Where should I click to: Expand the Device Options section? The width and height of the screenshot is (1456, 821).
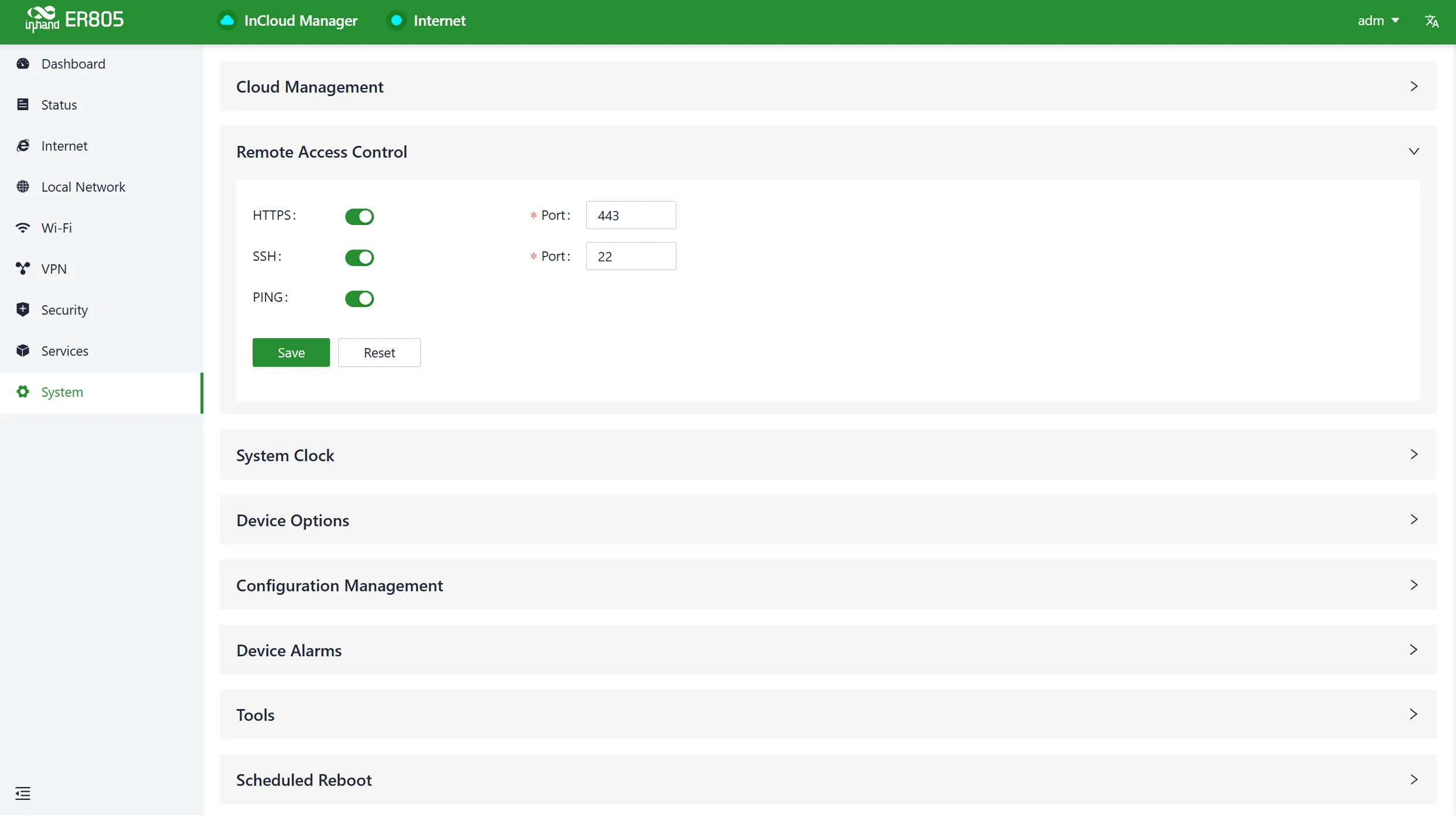click(828, 520)
